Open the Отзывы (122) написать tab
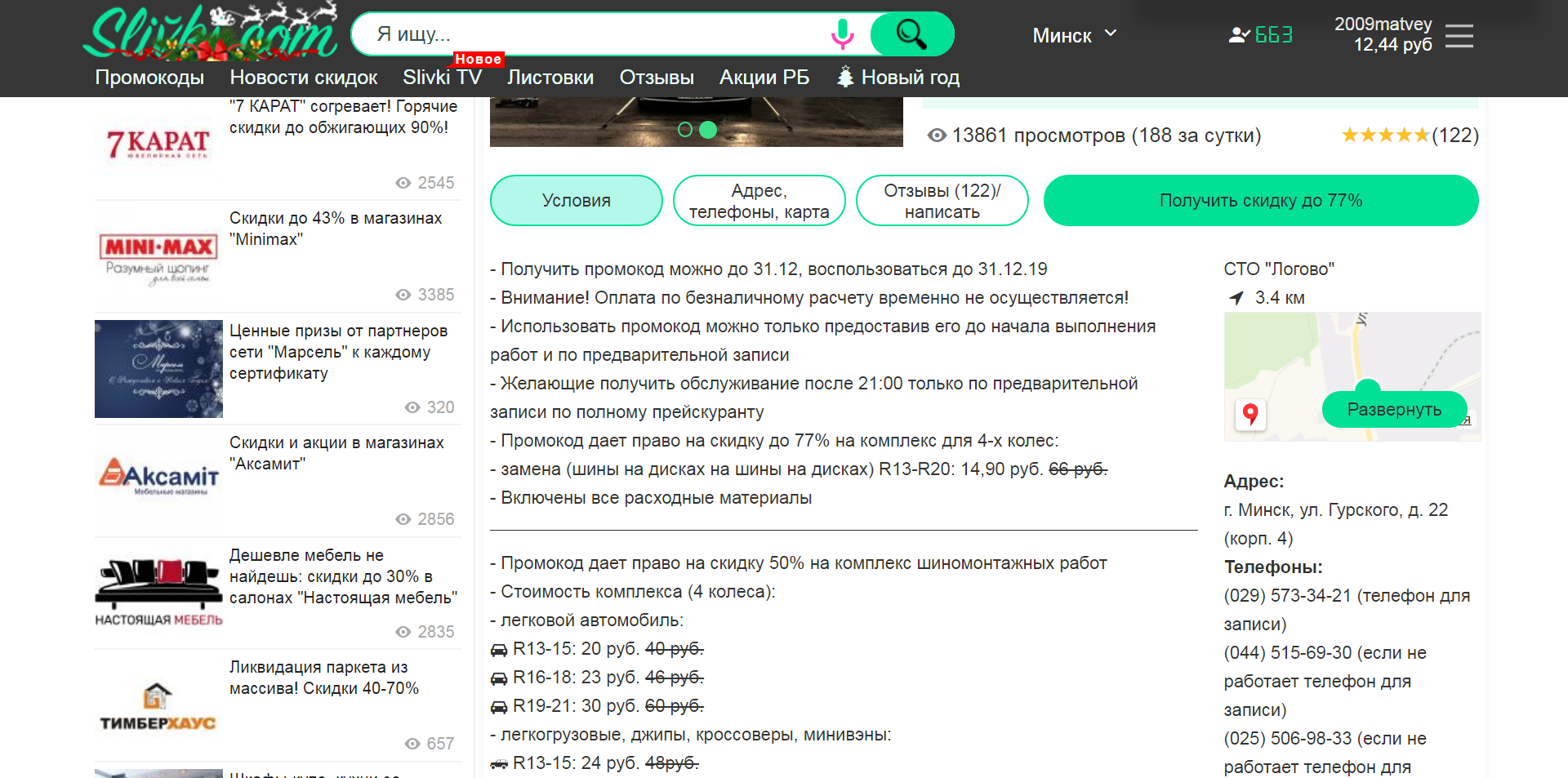Screen dimensions: 1568x778 [942, 201]
